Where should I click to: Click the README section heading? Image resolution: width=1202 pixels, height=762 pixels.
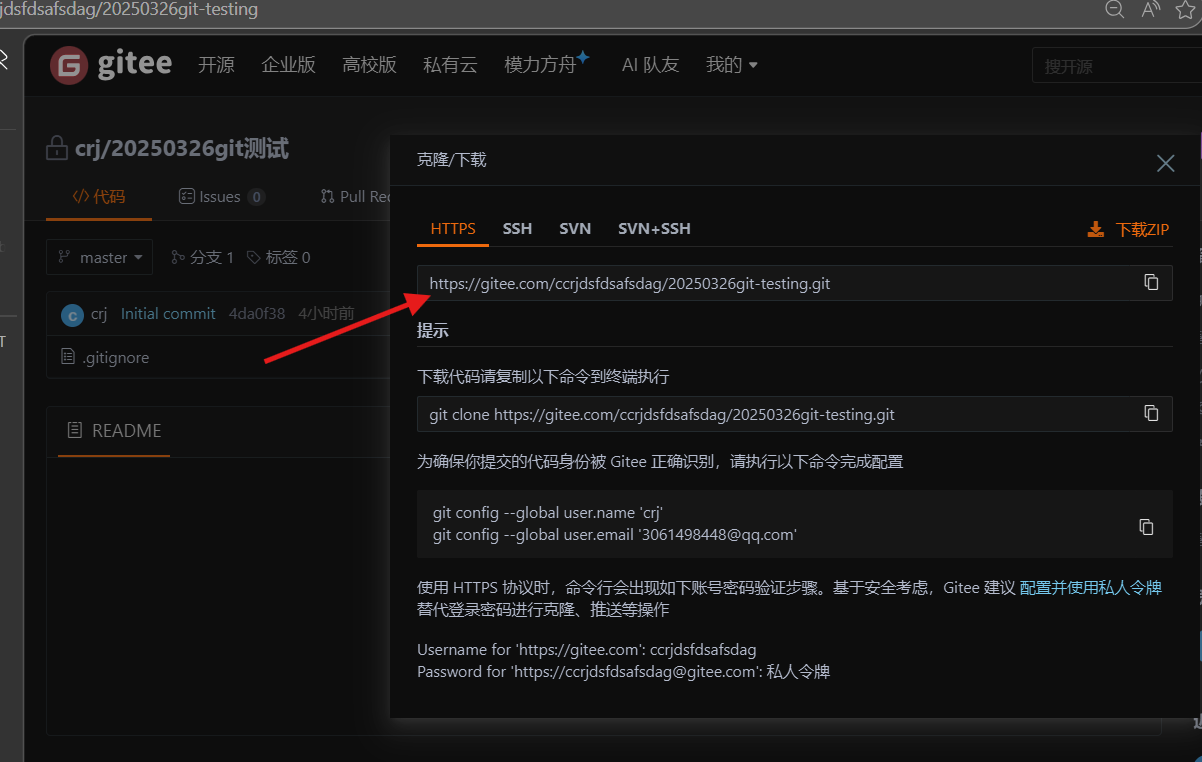click(127, 431)
